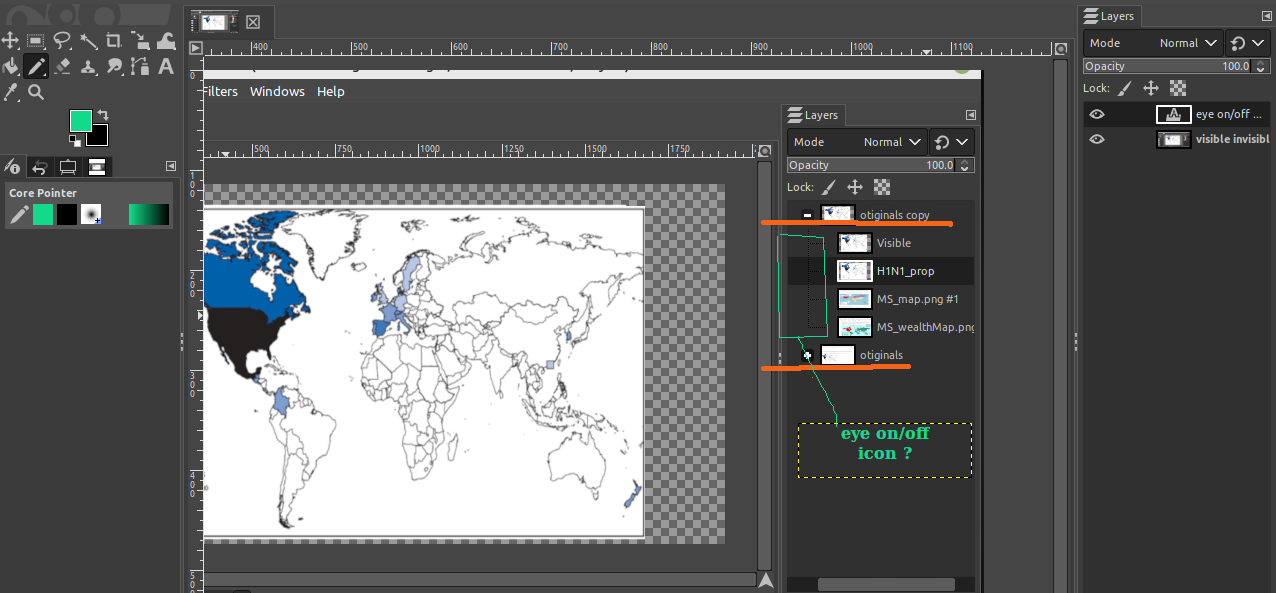Pick the Crop tool
The image size is (1276, 593).
click(114, 41)
